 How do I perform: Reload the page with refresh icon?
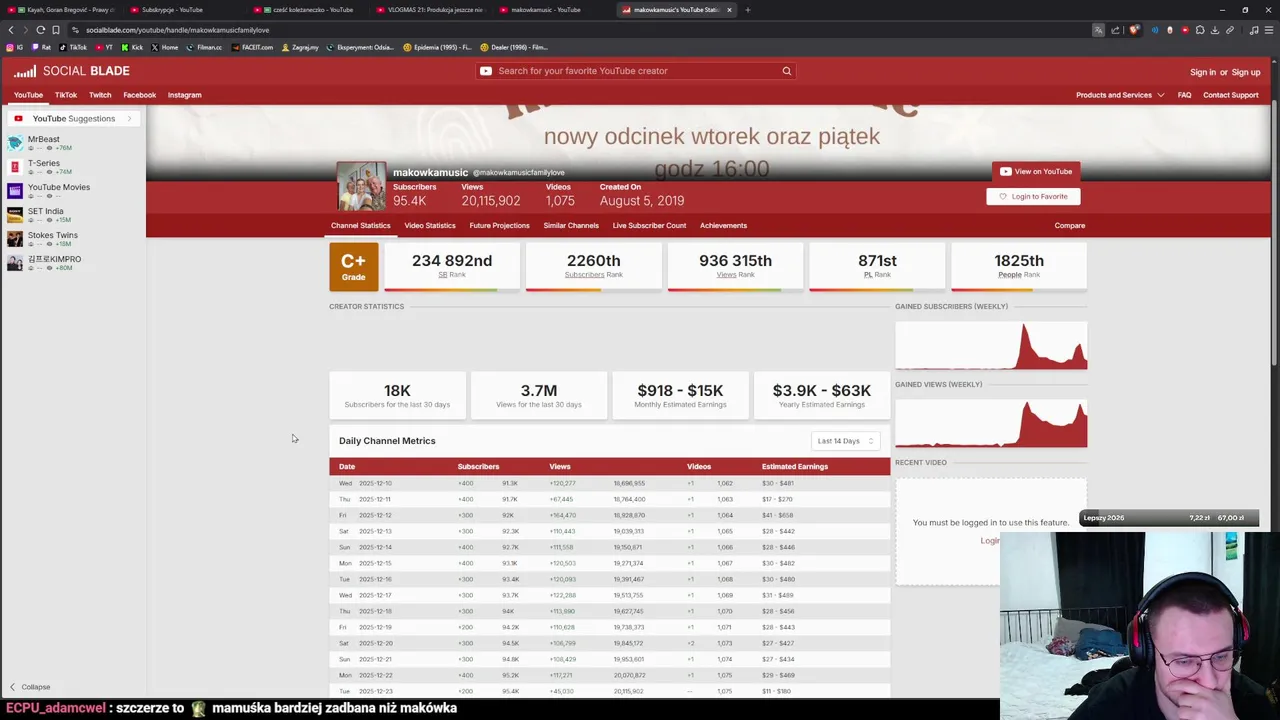(41, 30)
